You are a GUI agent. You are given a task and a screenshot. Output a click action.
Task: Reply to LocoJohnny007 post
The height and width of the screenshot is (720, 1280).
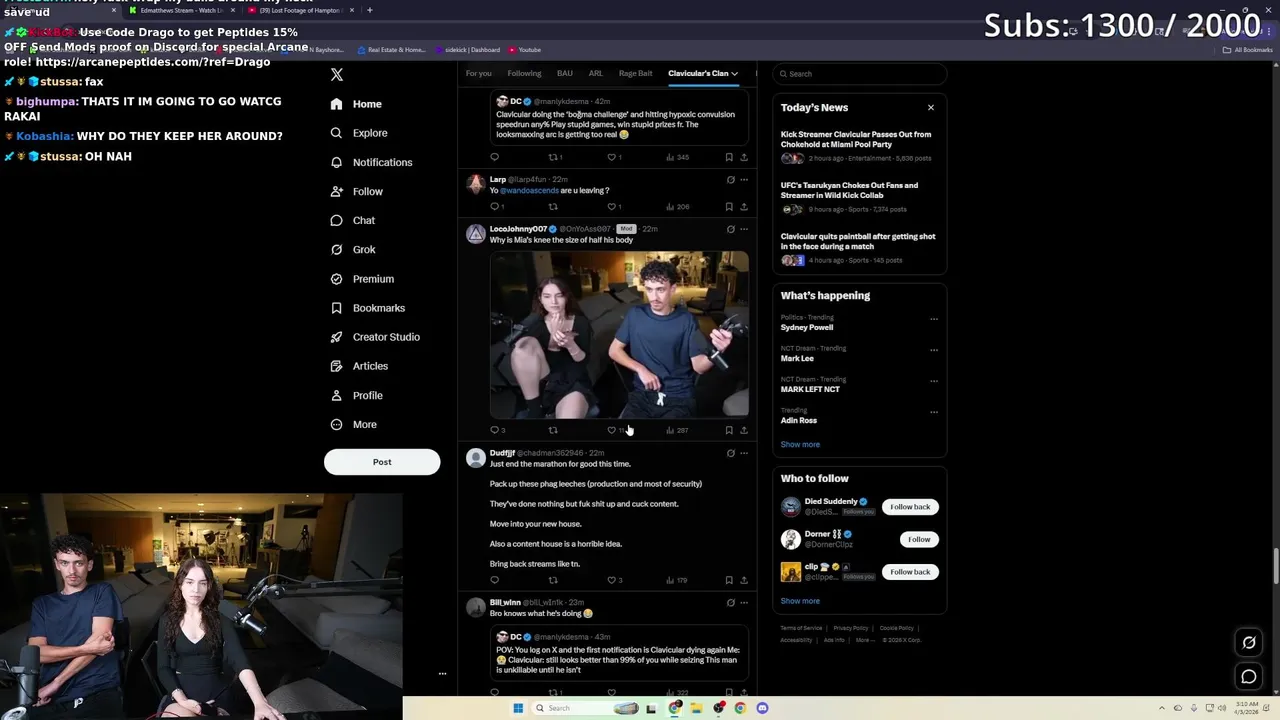(494, 430)
